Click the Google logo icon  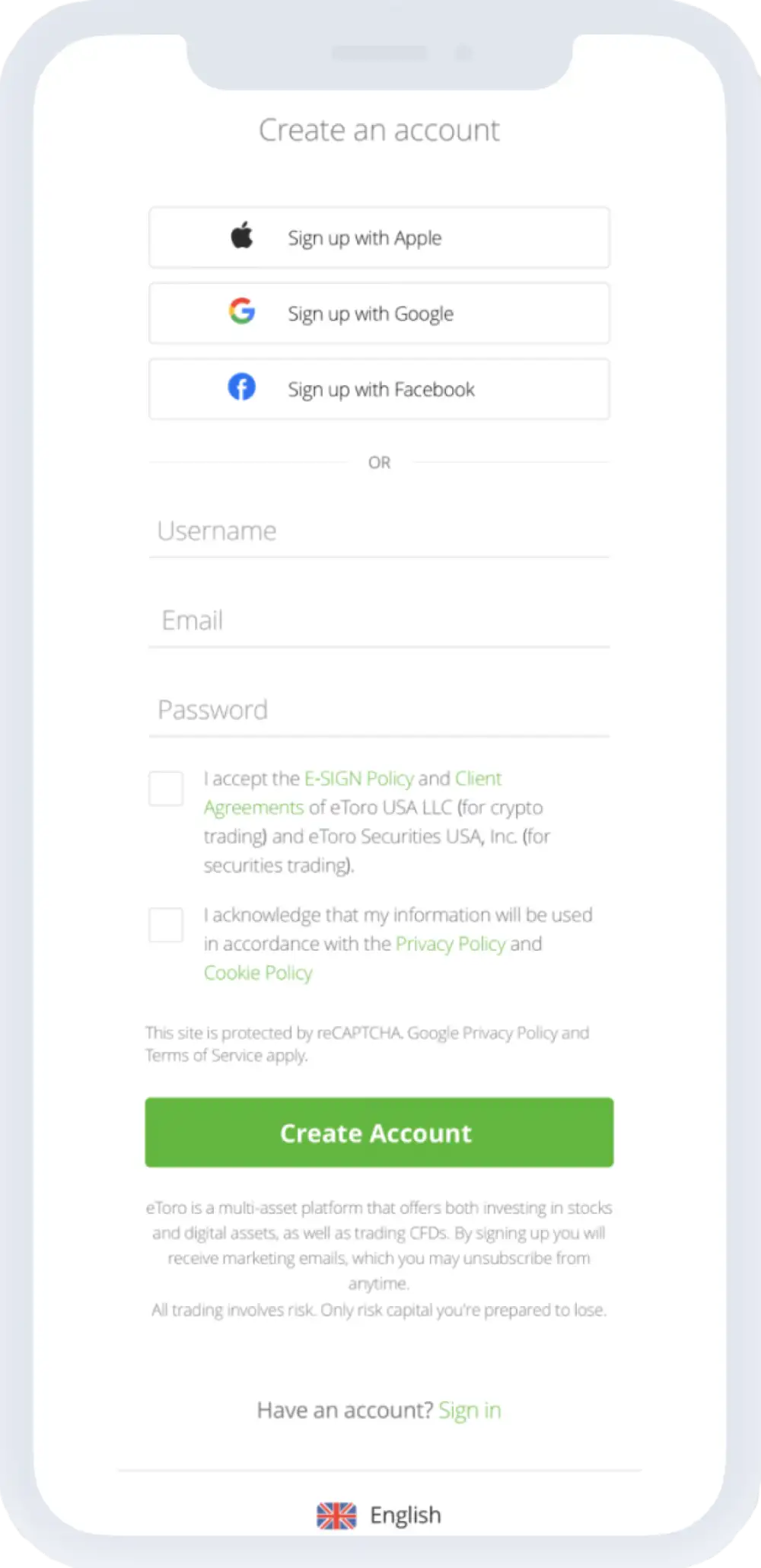[242, 311]
